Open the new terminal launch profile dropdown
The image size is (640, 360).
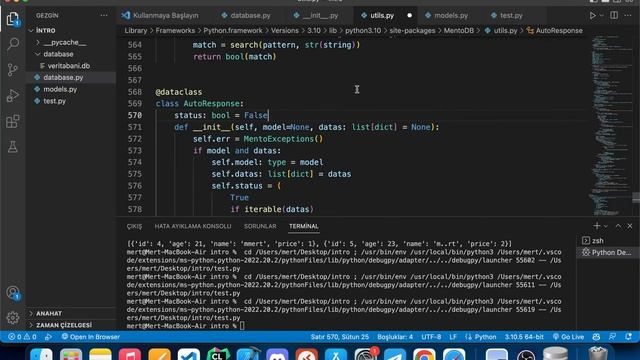pos(605,226)
